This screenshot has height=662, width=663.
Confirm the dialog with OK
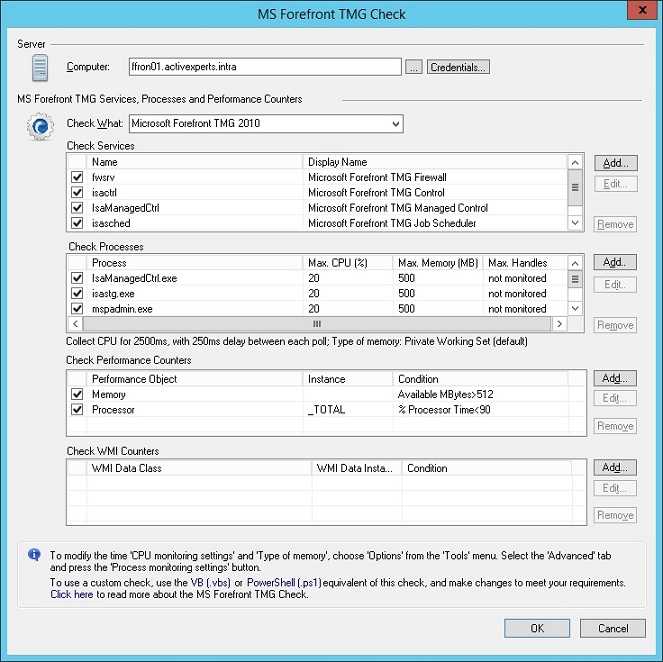537,628
